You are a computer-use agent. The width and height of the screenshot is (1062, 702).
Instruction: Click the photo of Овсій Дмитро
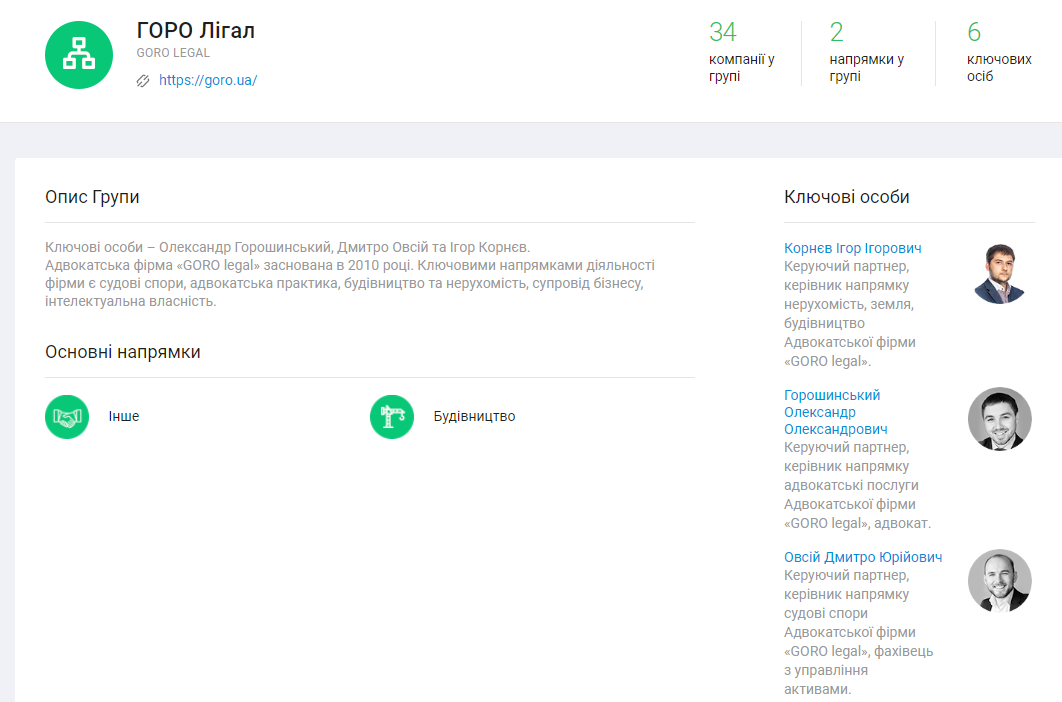[999, 581]
